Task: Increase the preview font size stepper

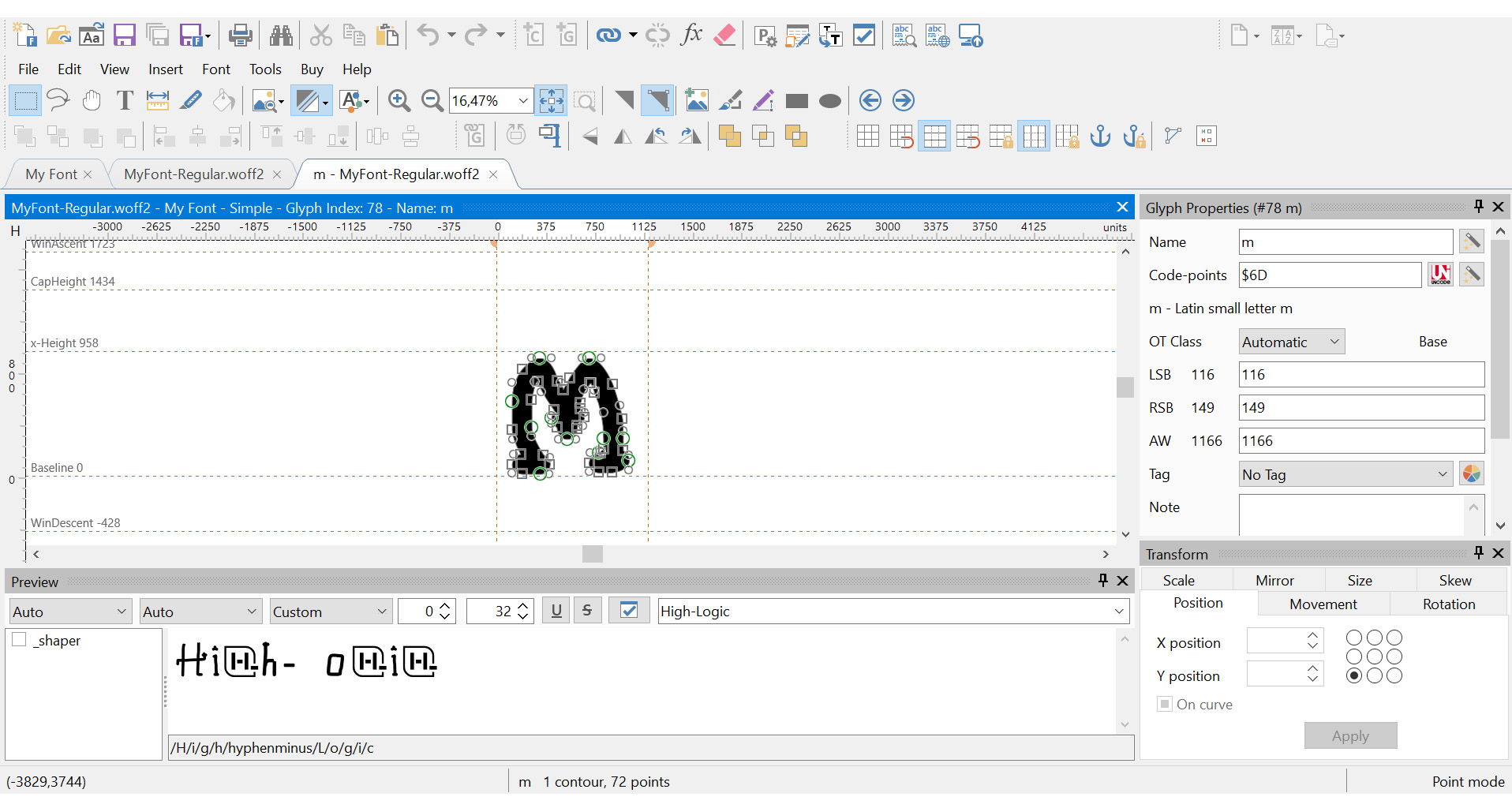Action: pos(522,606)
